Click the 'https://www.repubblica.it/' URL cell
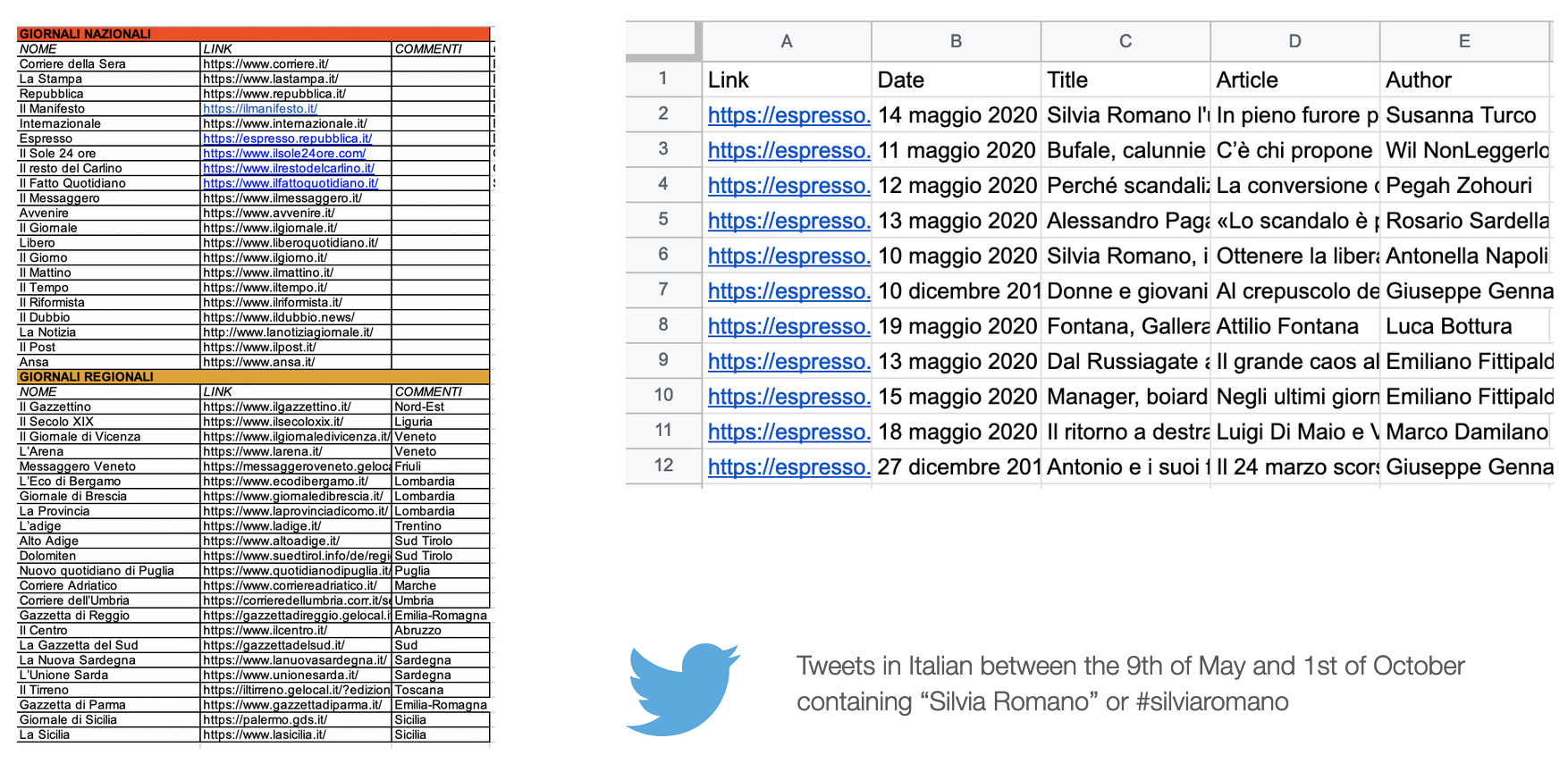Viewport: 1568px width, 772px height. click(296, 94)
